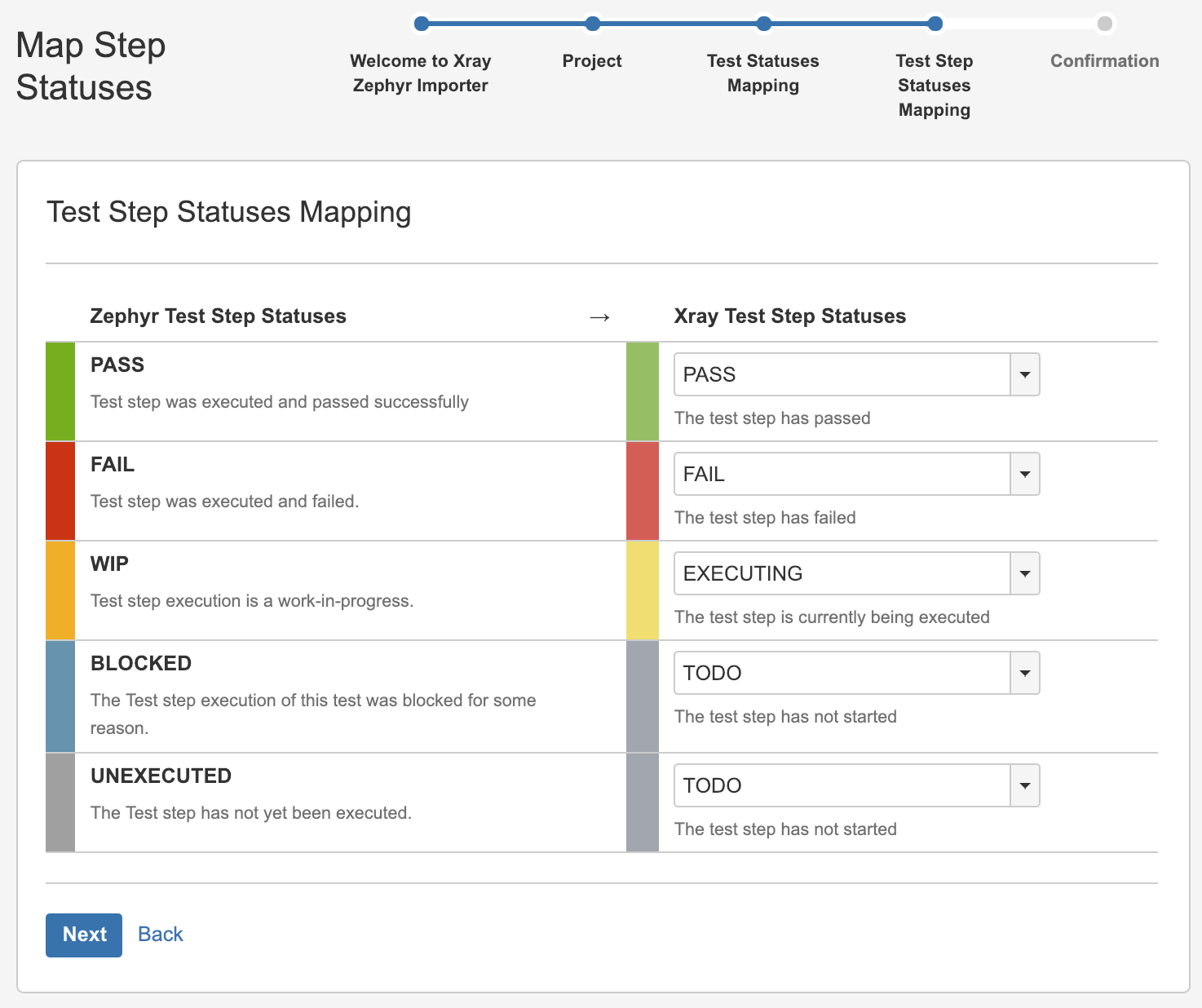Click the grey Zephyr UNEXECUTED color swatch
This screenshot has width=1202, height=1008.
click(60, 802)
